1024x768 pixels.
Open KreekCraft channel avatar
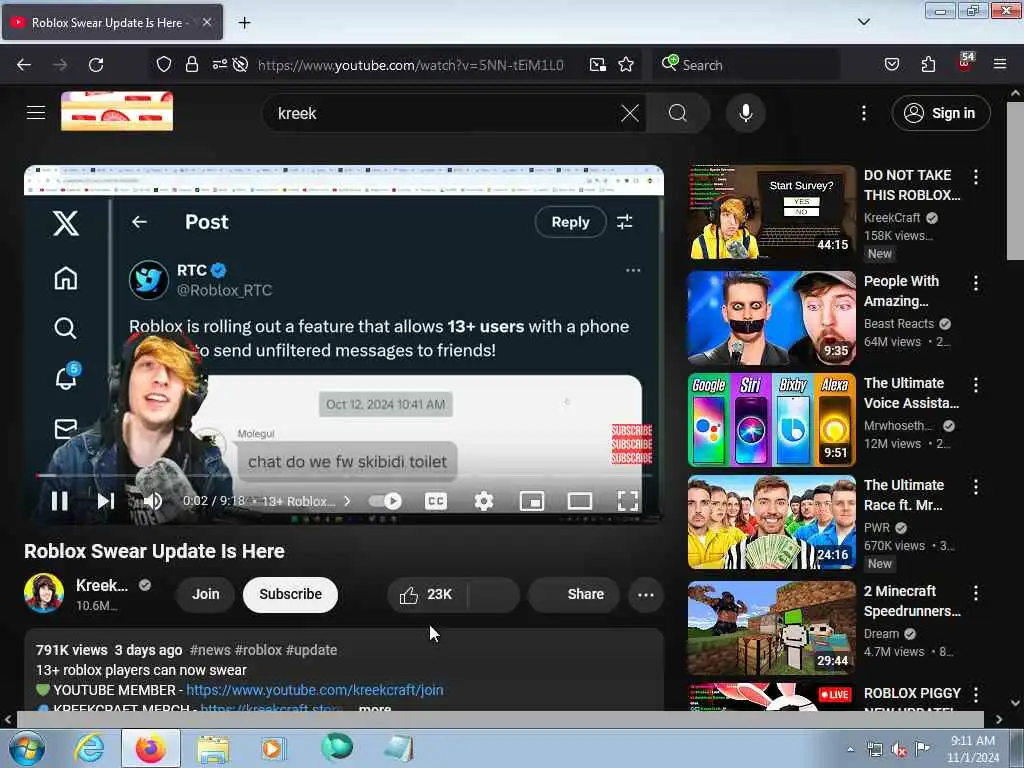(x=44, y=593)
